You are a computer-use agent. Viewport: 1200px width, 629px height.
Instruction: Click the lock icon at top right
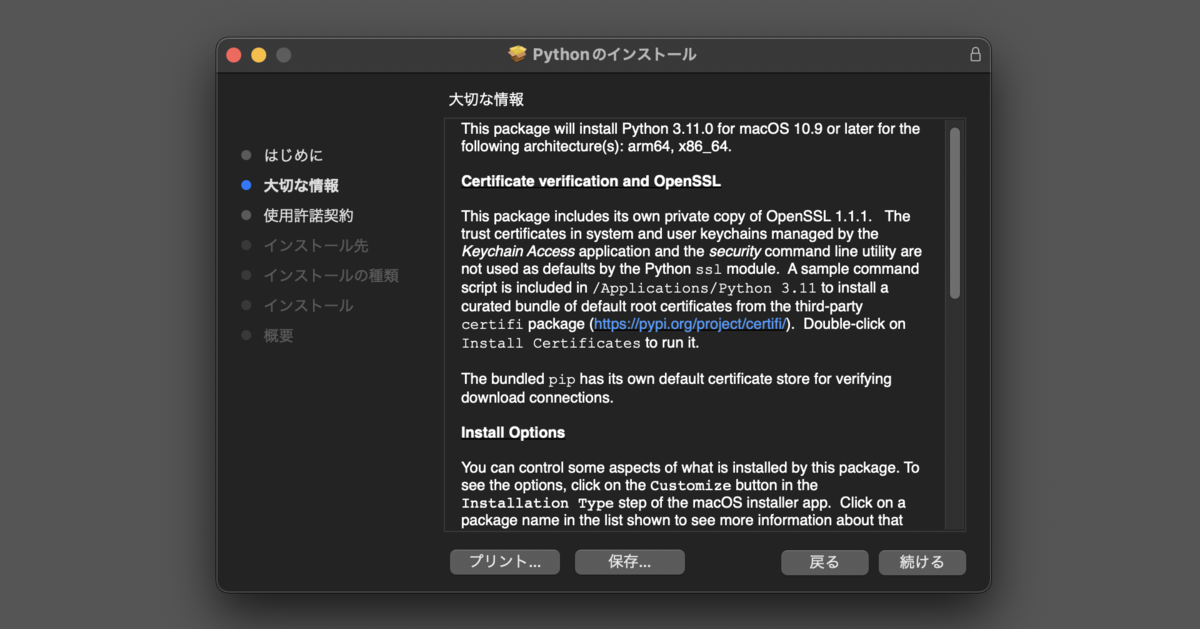click(x=974, y=55)
